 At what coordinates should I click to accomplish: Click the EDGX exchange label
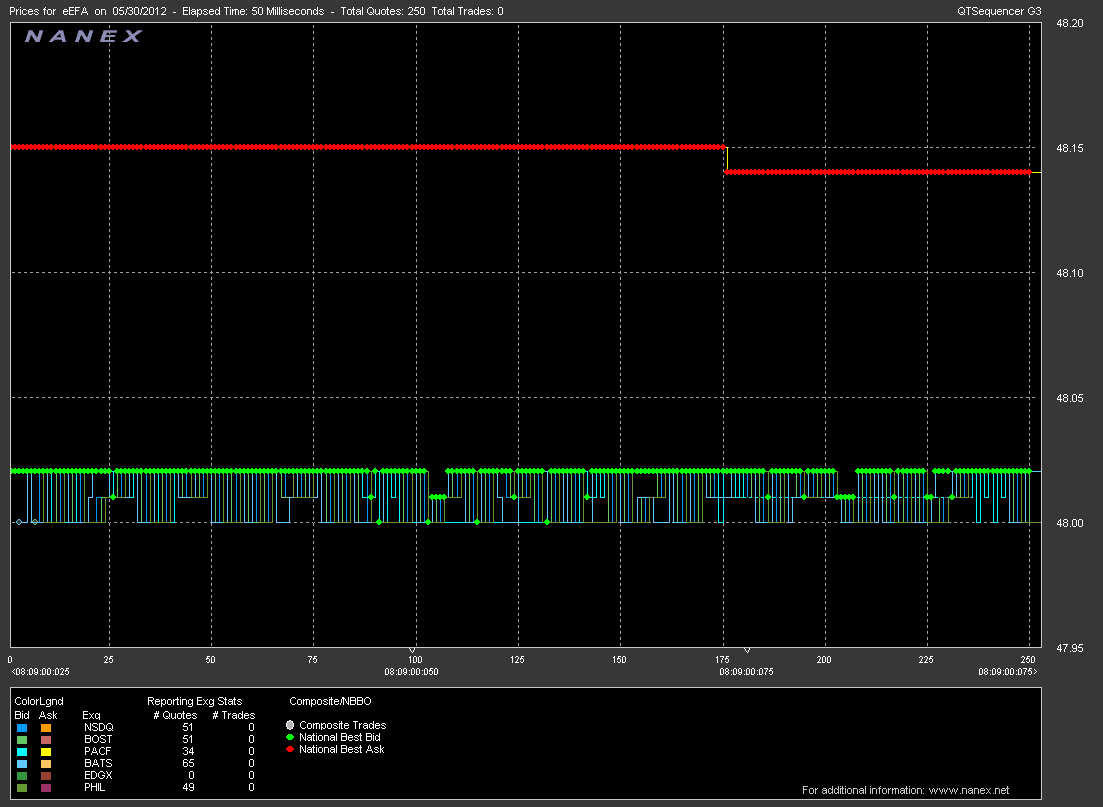tap(98, 775)
